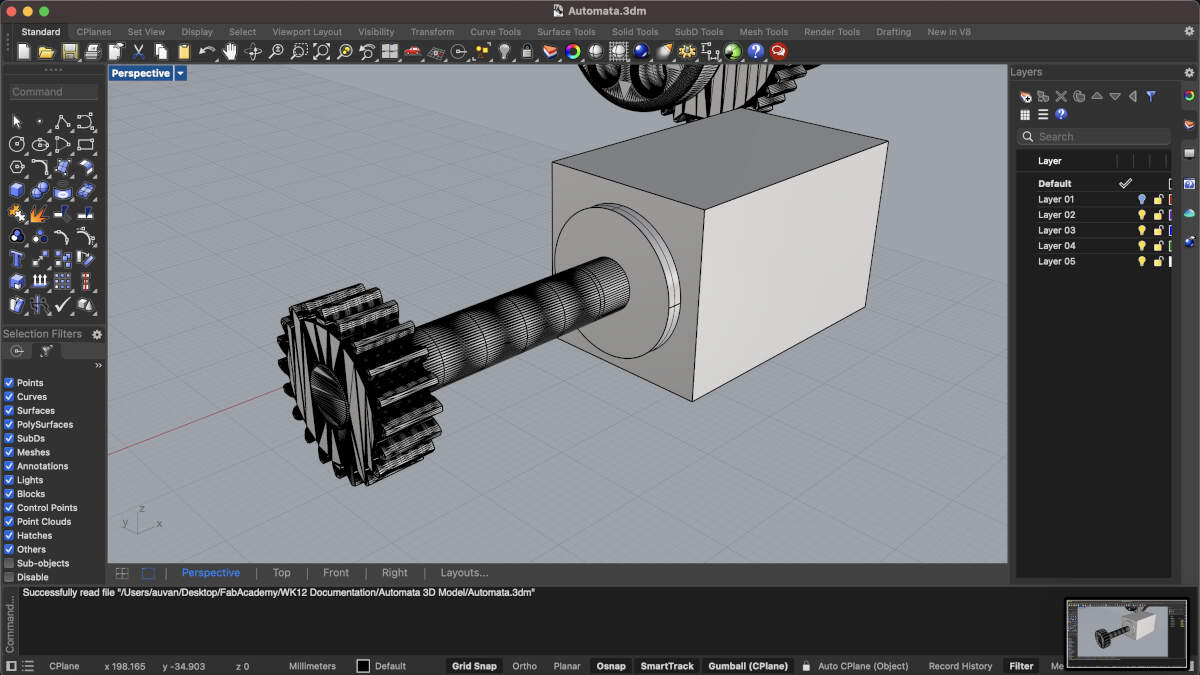
Task: Toggle the Meshes selection filter
Action: click(9, 452)
